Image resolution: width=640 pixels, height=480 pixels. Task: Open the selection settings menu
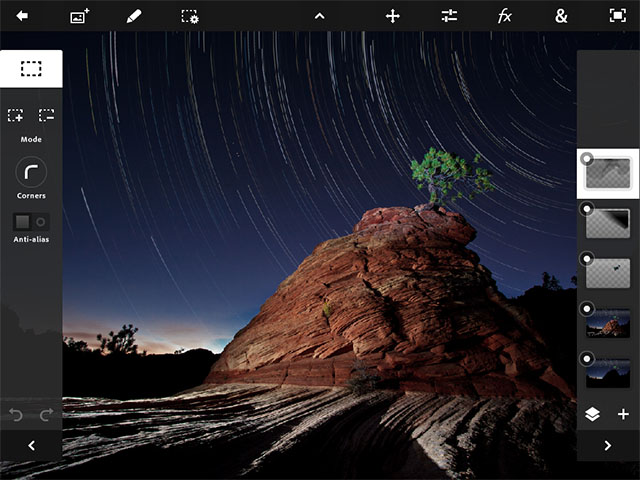pos(190,16)
